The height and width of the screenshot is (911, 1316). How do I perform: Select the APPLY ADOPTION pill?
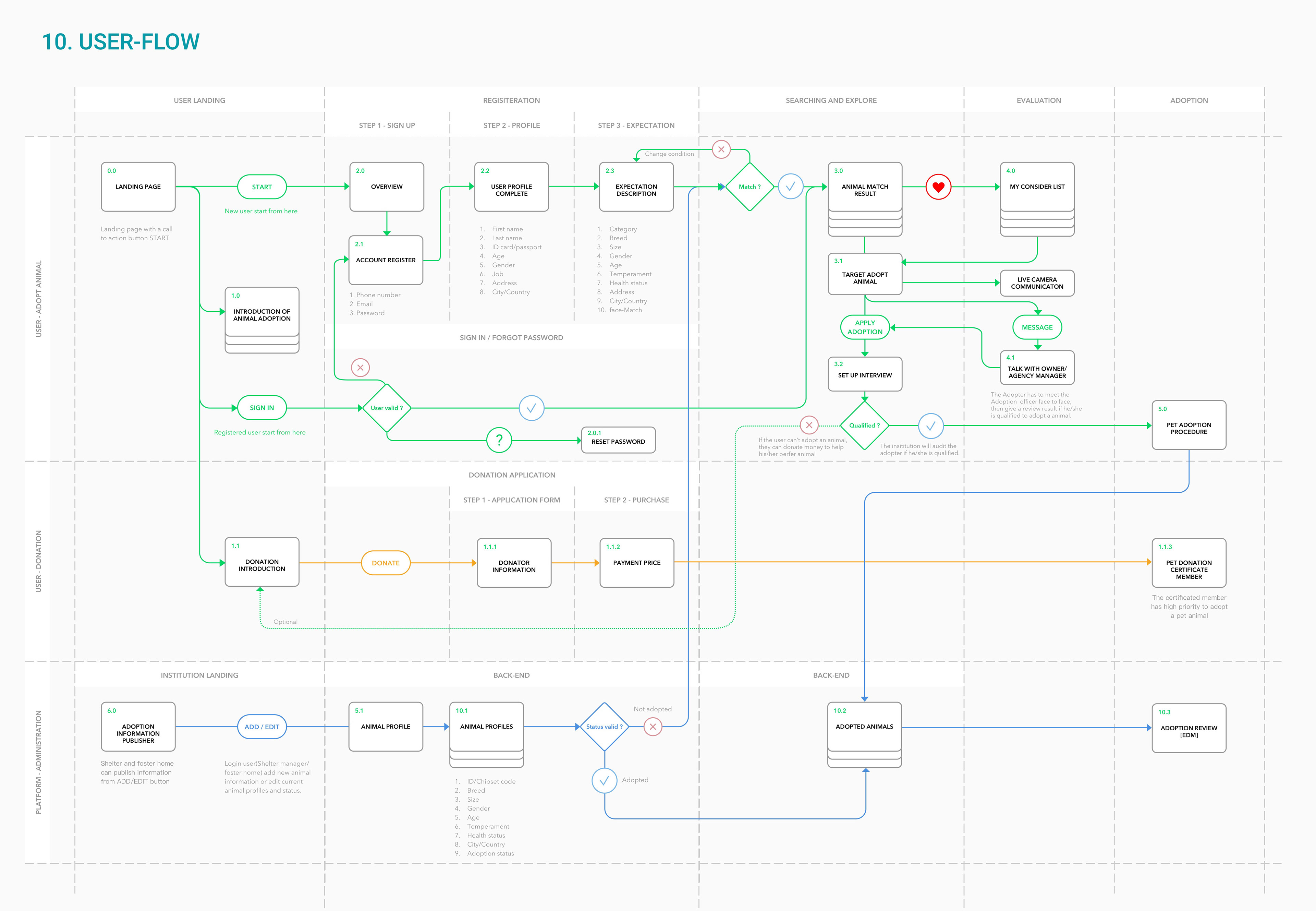[865, 327]
